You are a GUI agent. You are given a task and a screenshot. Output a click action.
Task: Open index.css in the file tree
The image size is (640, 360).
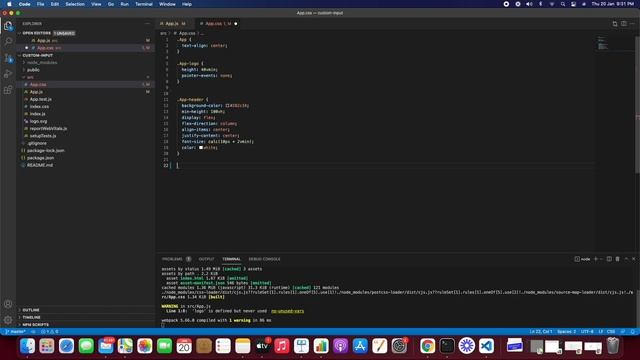click(x=39, y=107)
